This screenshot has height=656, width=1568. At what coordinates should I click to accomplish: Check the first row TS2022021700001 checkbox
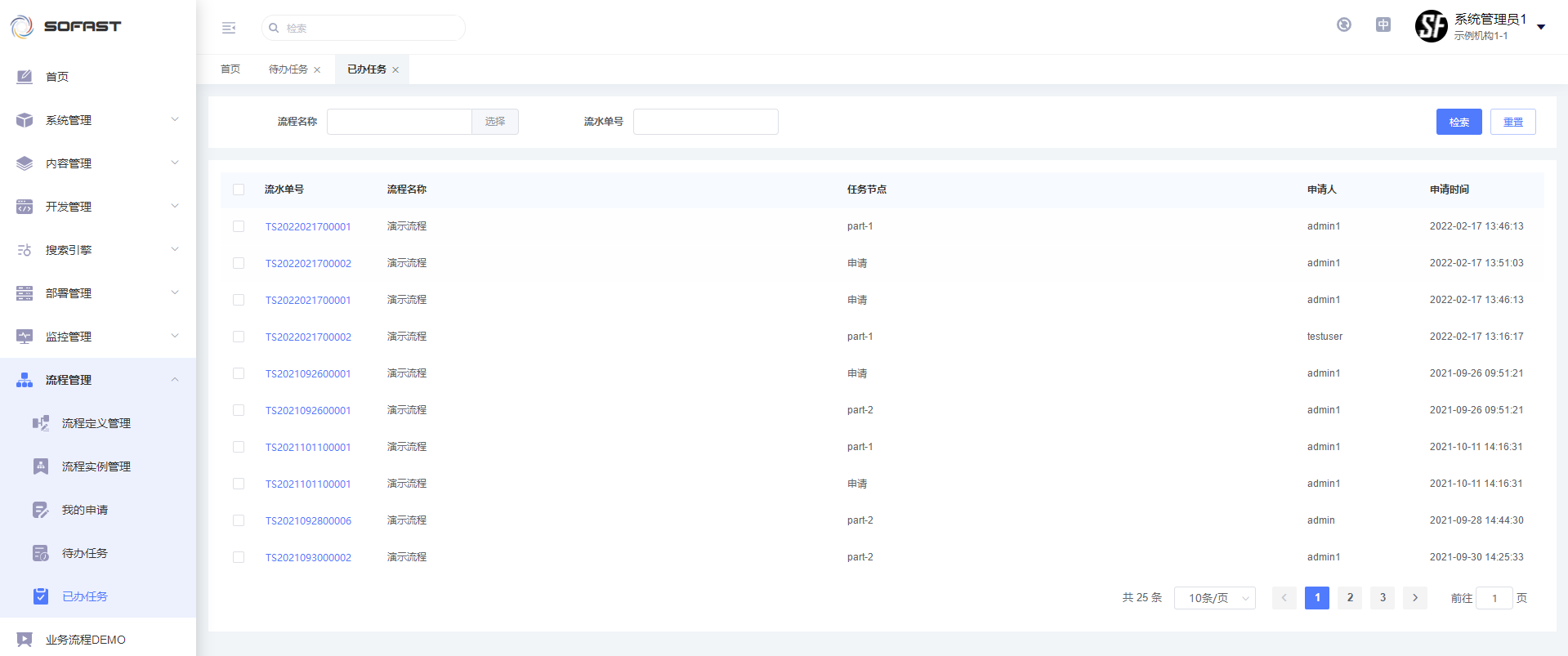pos(239,226)
